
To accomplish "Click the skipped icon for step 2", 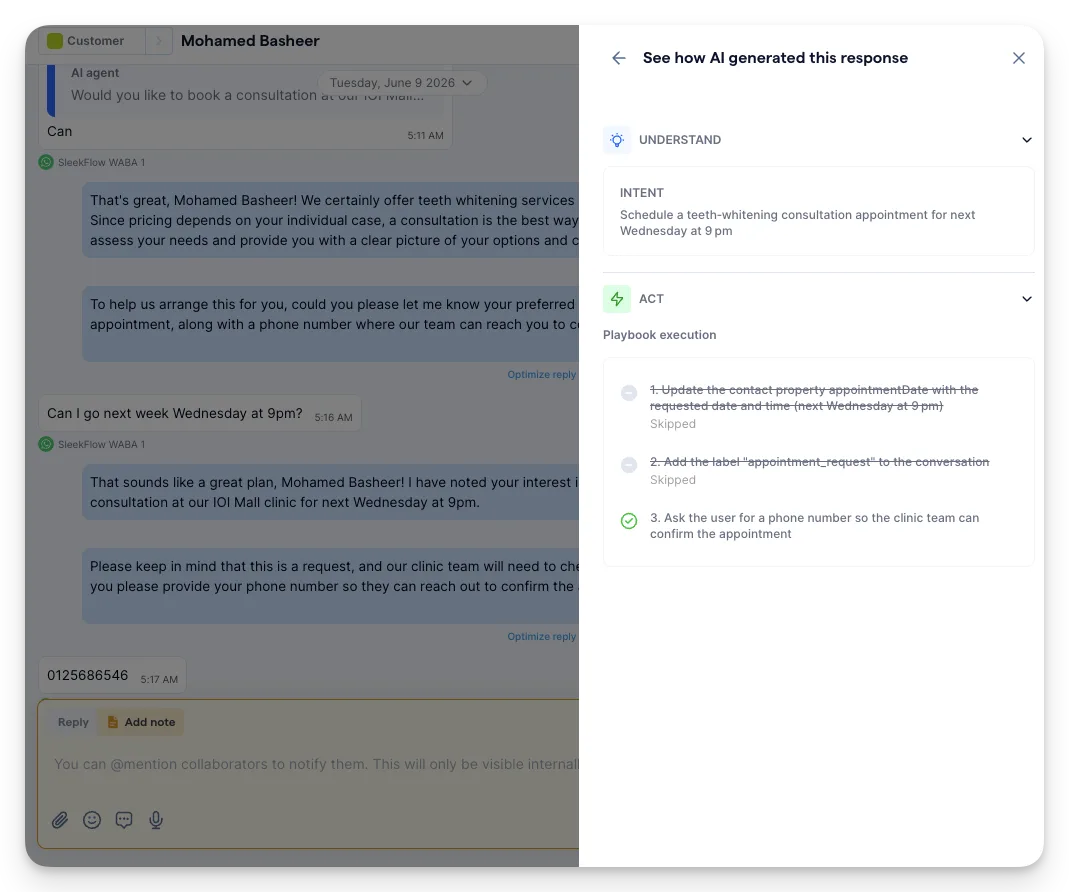I will (x=629, y=464).
